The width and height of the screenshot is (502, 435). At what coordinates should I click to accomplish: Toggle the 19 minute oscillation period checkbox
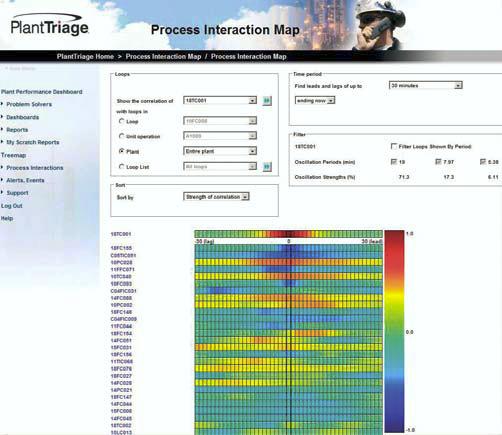click(x=394, y=162)
